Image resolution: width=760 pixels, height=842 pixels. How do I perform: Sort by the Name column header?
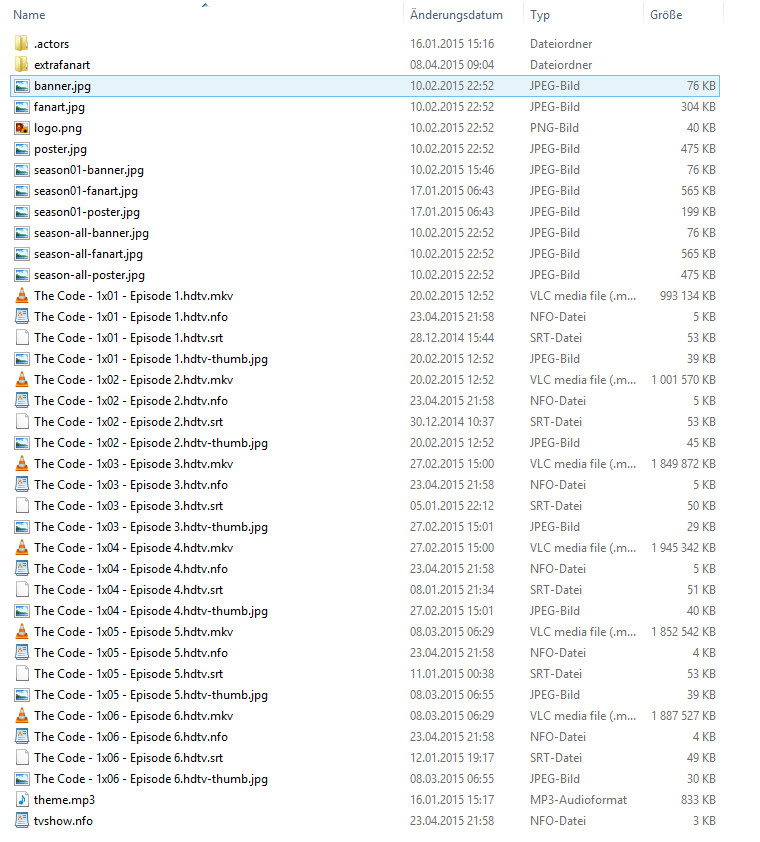point(29,15)
